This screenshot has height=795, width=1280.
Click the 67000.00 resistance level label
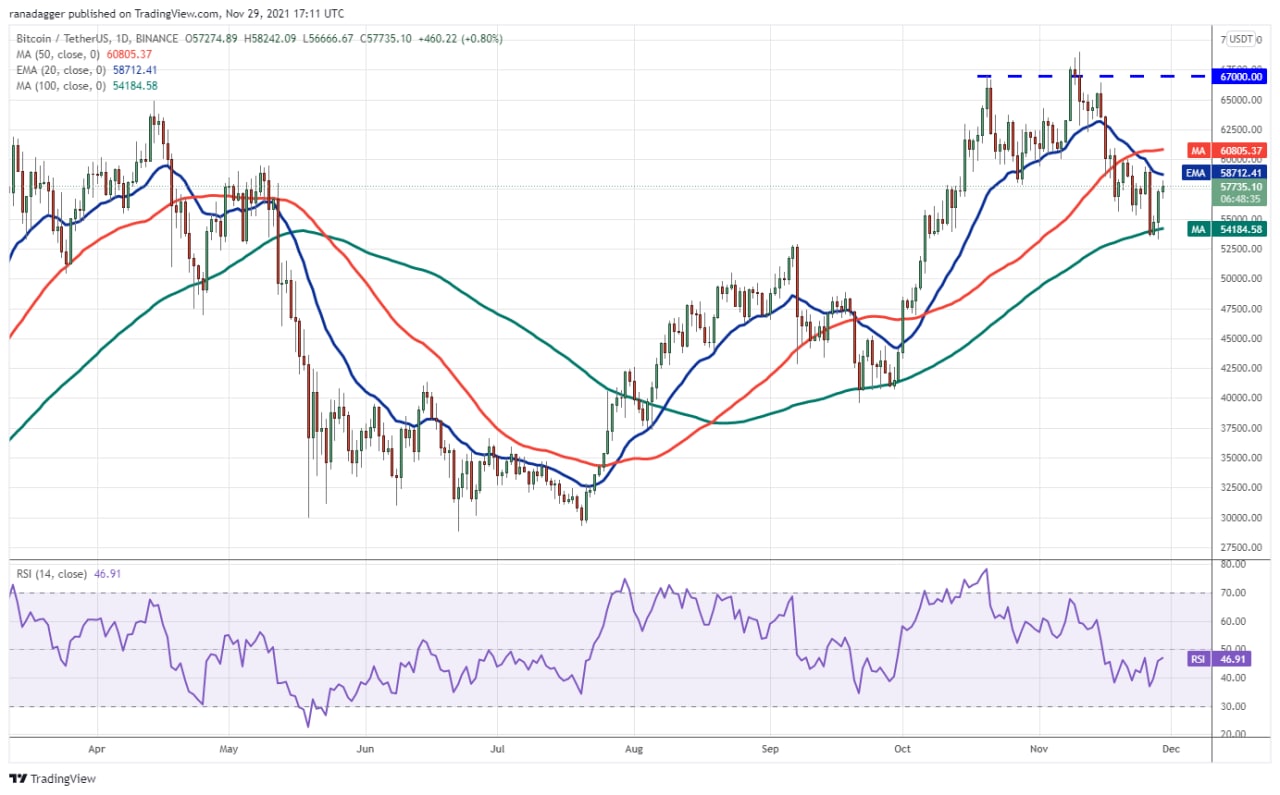1241,76
